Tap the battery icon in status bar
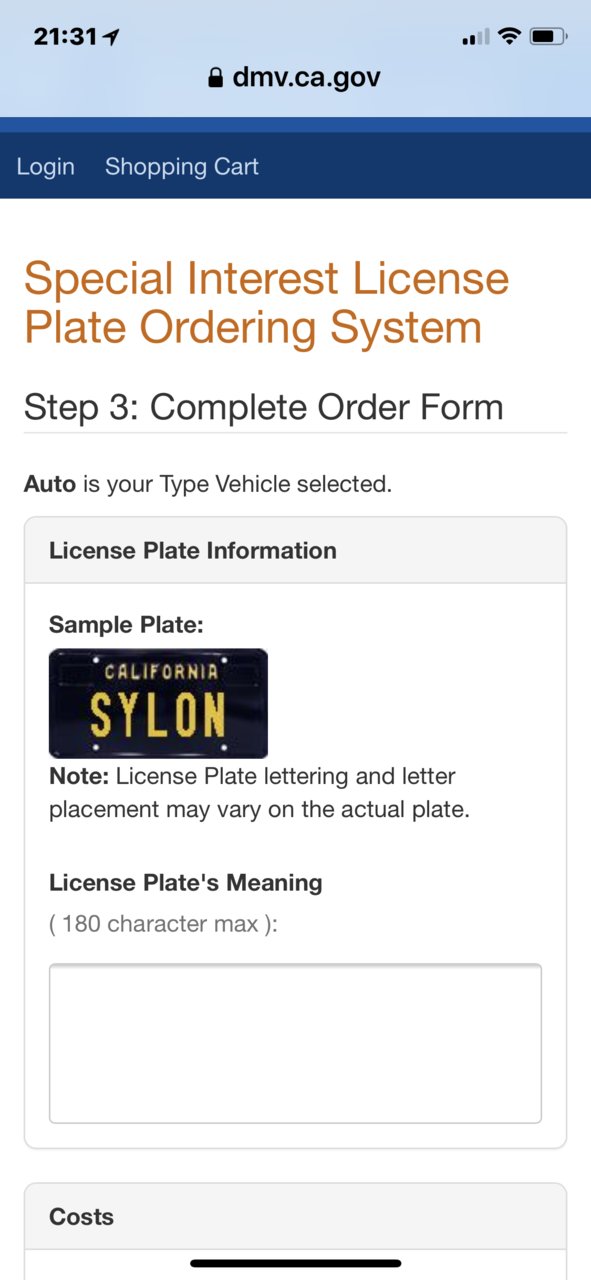This screenshot has width=591, height=1280. point(547,37)
